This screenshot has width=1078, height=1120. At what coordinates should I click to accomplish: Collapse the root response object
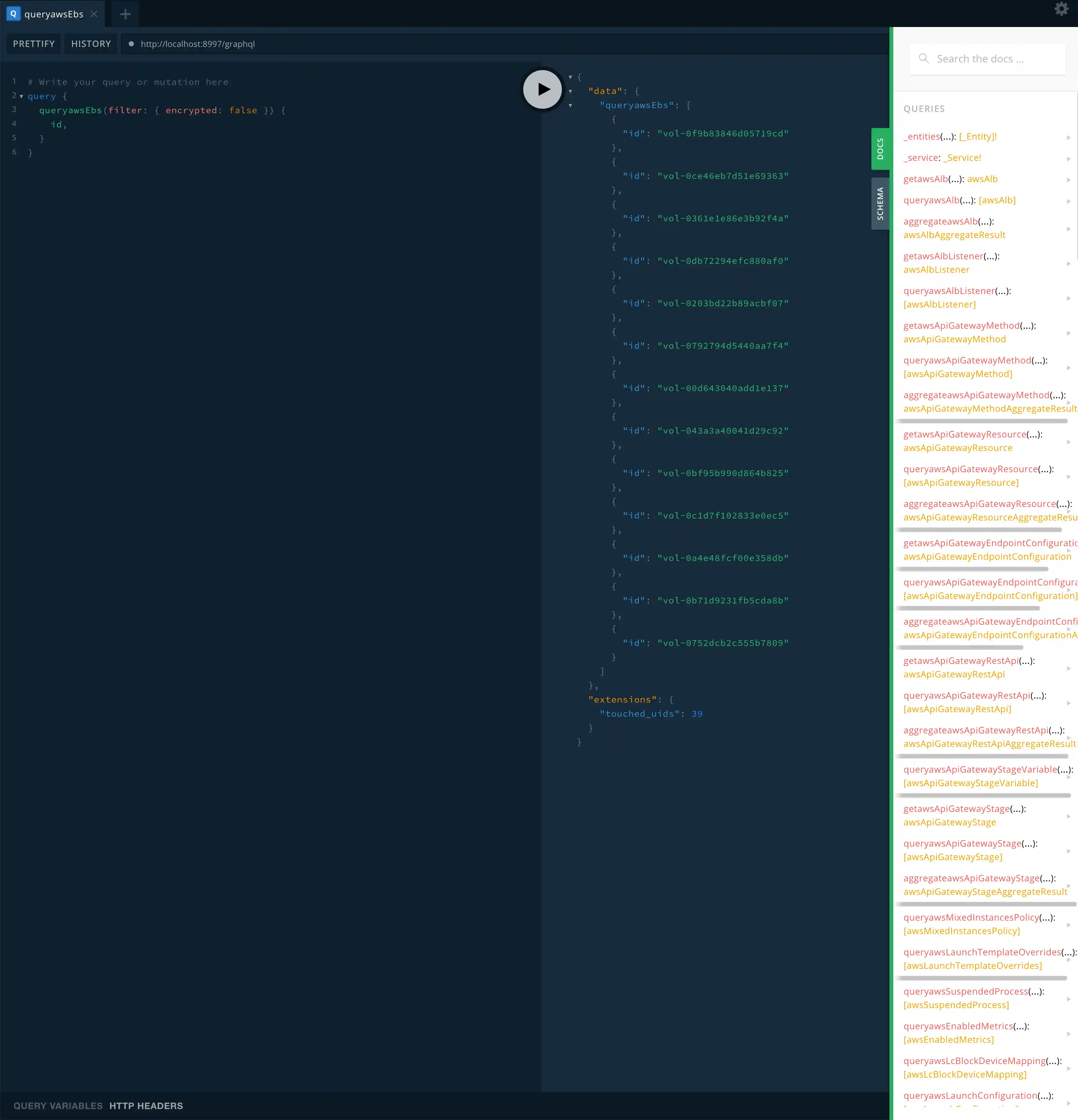[x=570, y=77]
